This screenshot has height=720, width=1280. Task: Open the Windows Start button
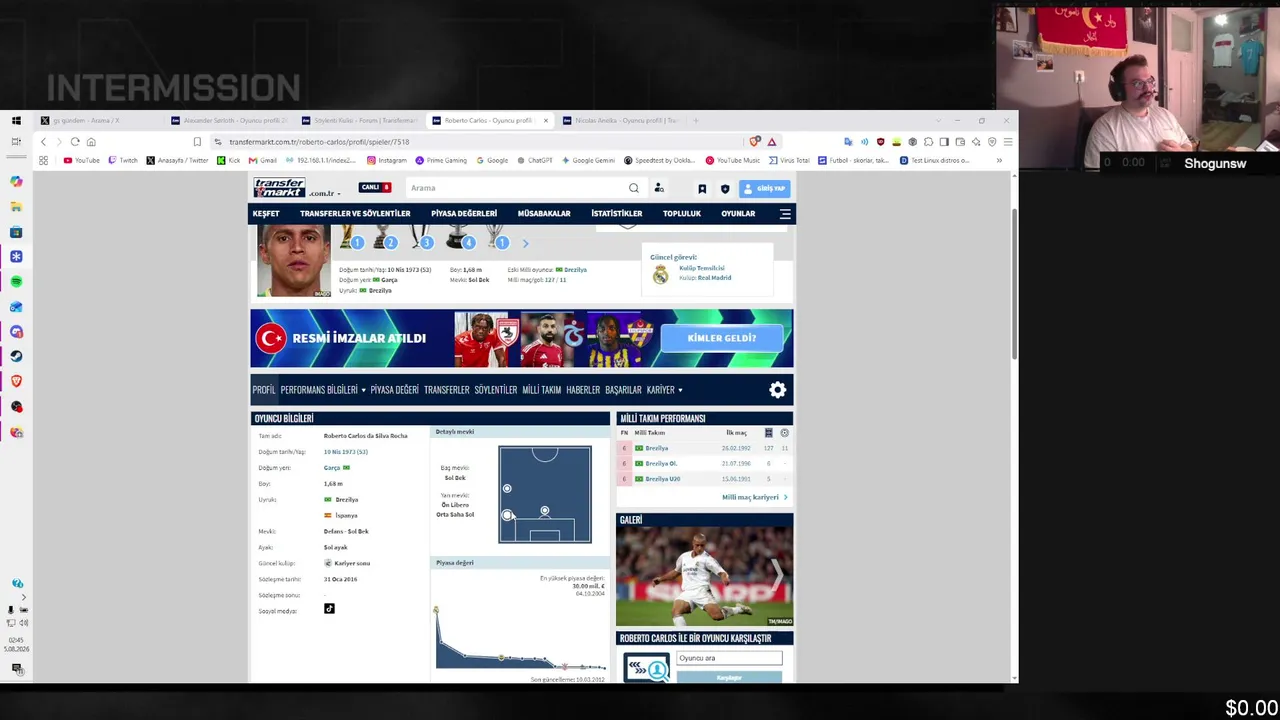tap(16, 120)
